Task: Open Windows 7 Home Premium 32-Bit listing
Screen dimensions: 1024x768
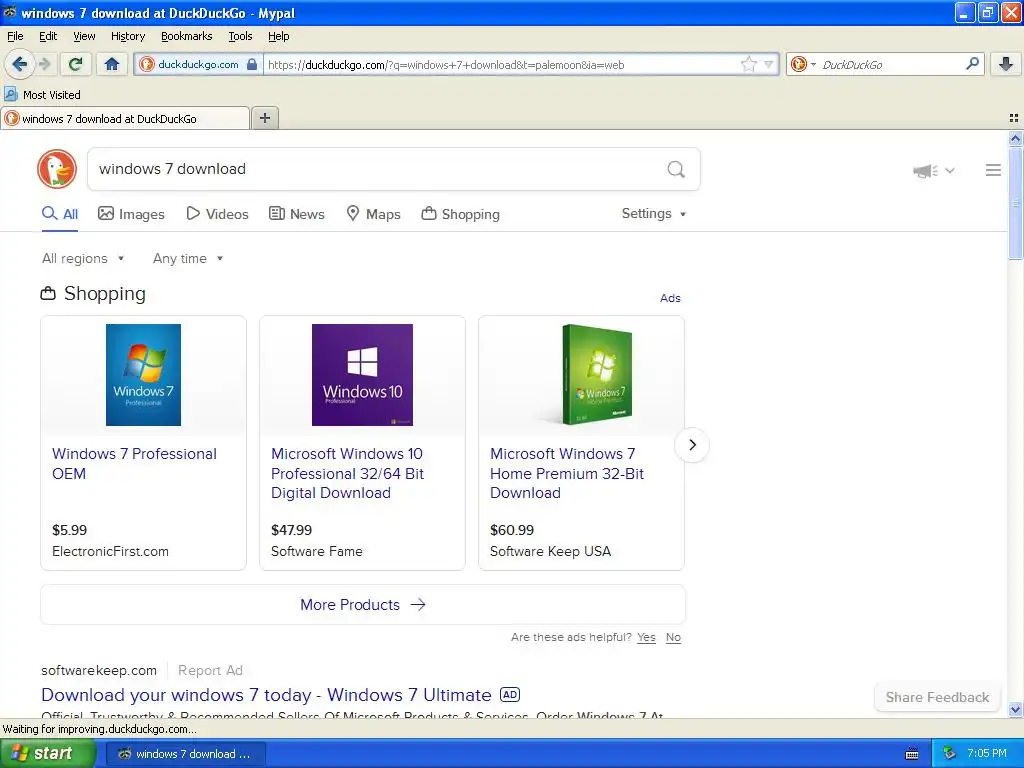Action: tap(567, 473)
